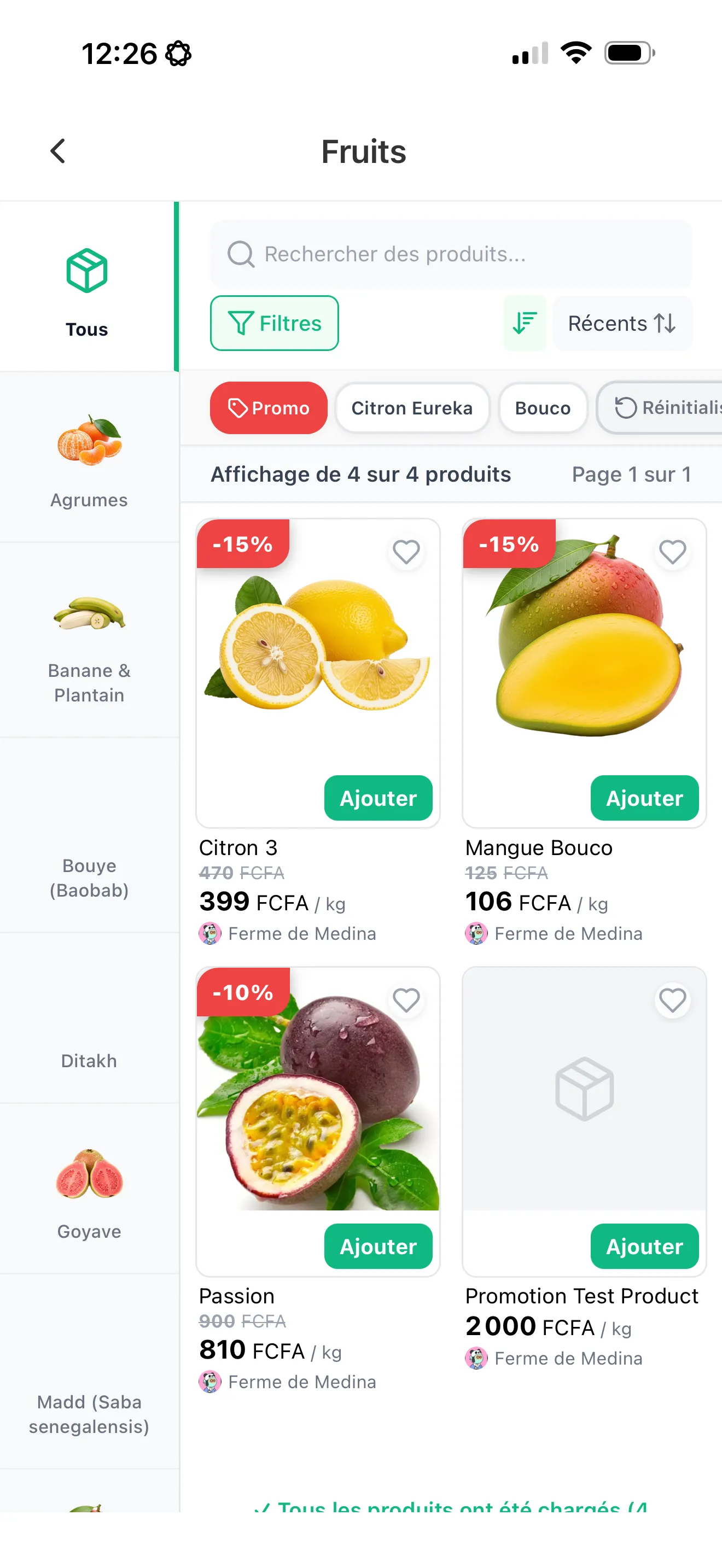The width and height of the screenshot is (722, 1568).
Task: Add Citron 3 with Ajouter button
Action: [378, 798]
